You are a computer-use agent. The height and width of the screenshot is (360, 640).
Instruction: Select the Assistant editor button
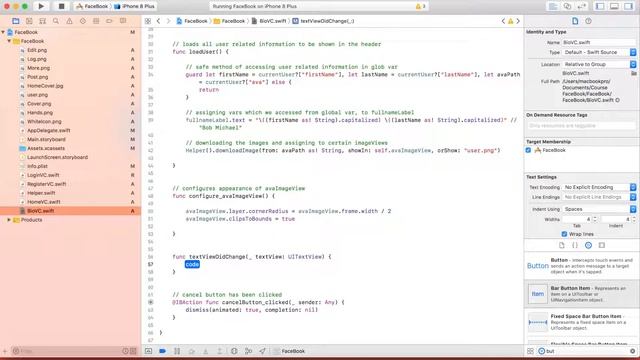pos(567,6)
